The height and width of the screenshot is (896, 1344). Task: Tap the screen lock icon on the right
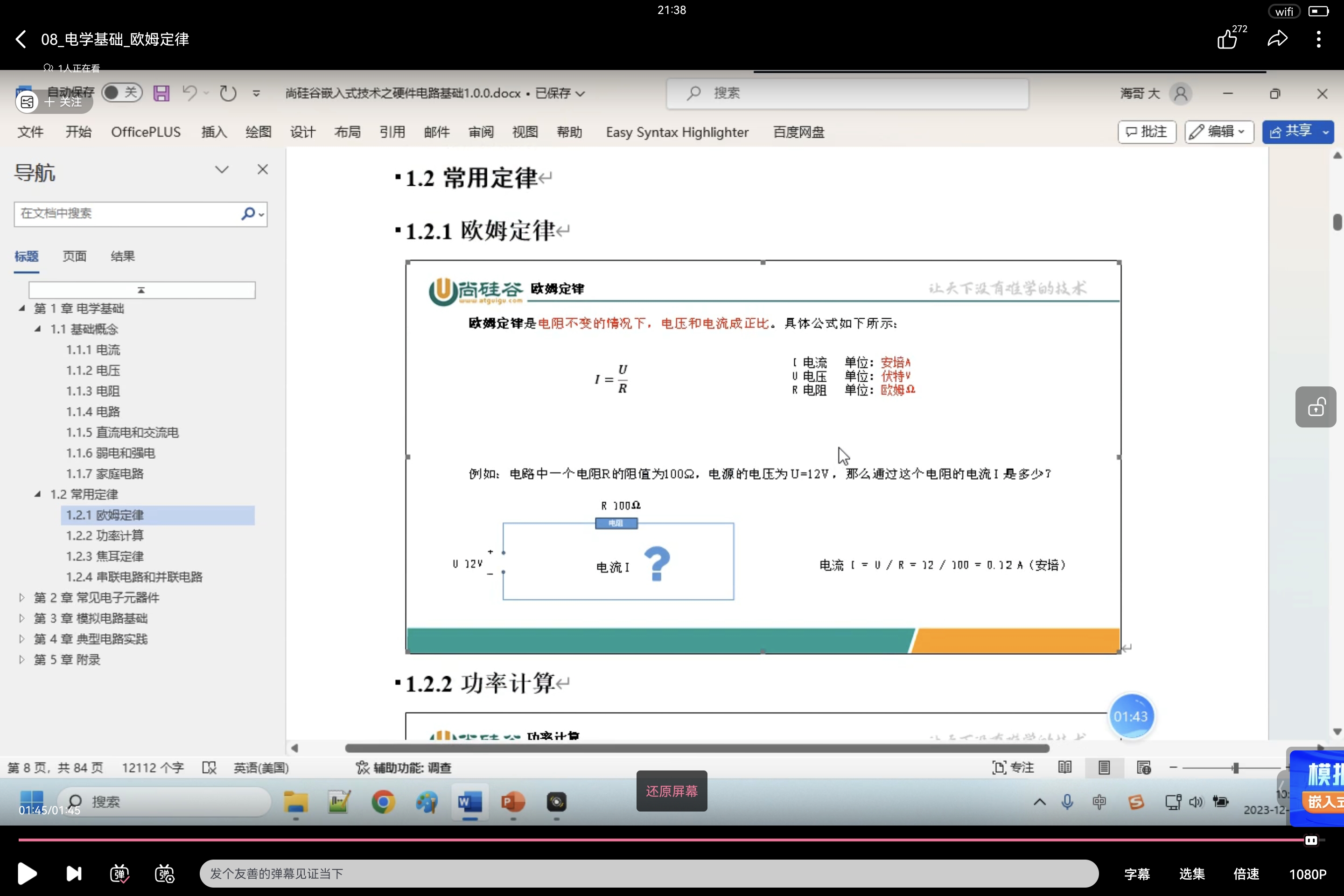(x=1316, y=407)
